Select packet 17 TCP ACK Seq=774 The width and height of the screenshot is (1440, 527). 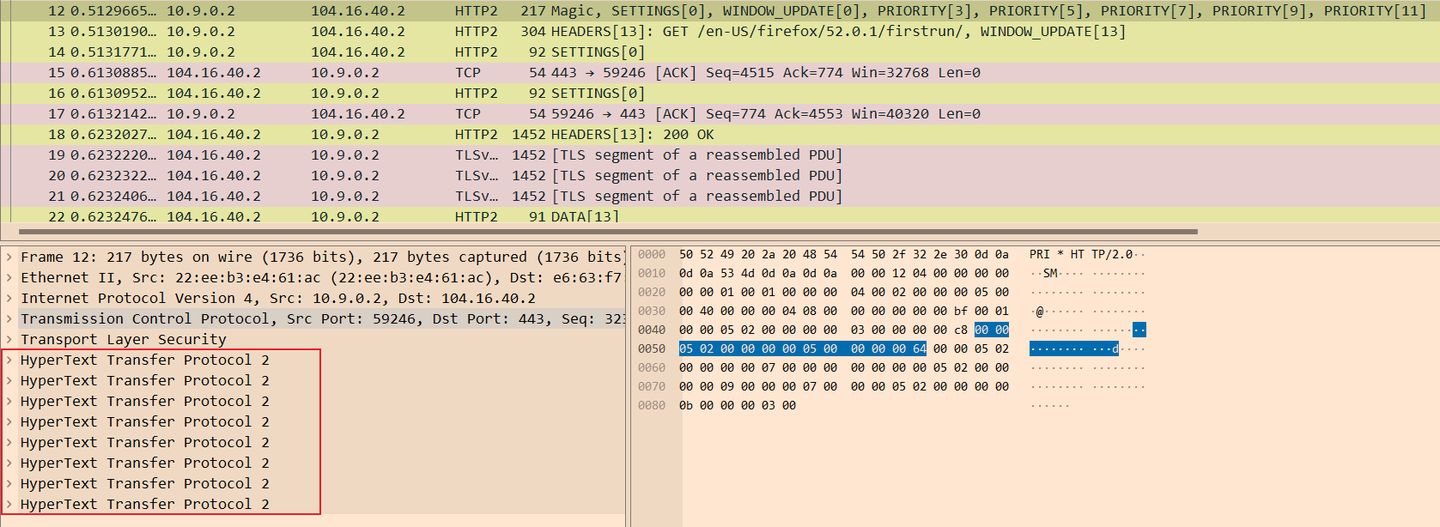(720, 114)
